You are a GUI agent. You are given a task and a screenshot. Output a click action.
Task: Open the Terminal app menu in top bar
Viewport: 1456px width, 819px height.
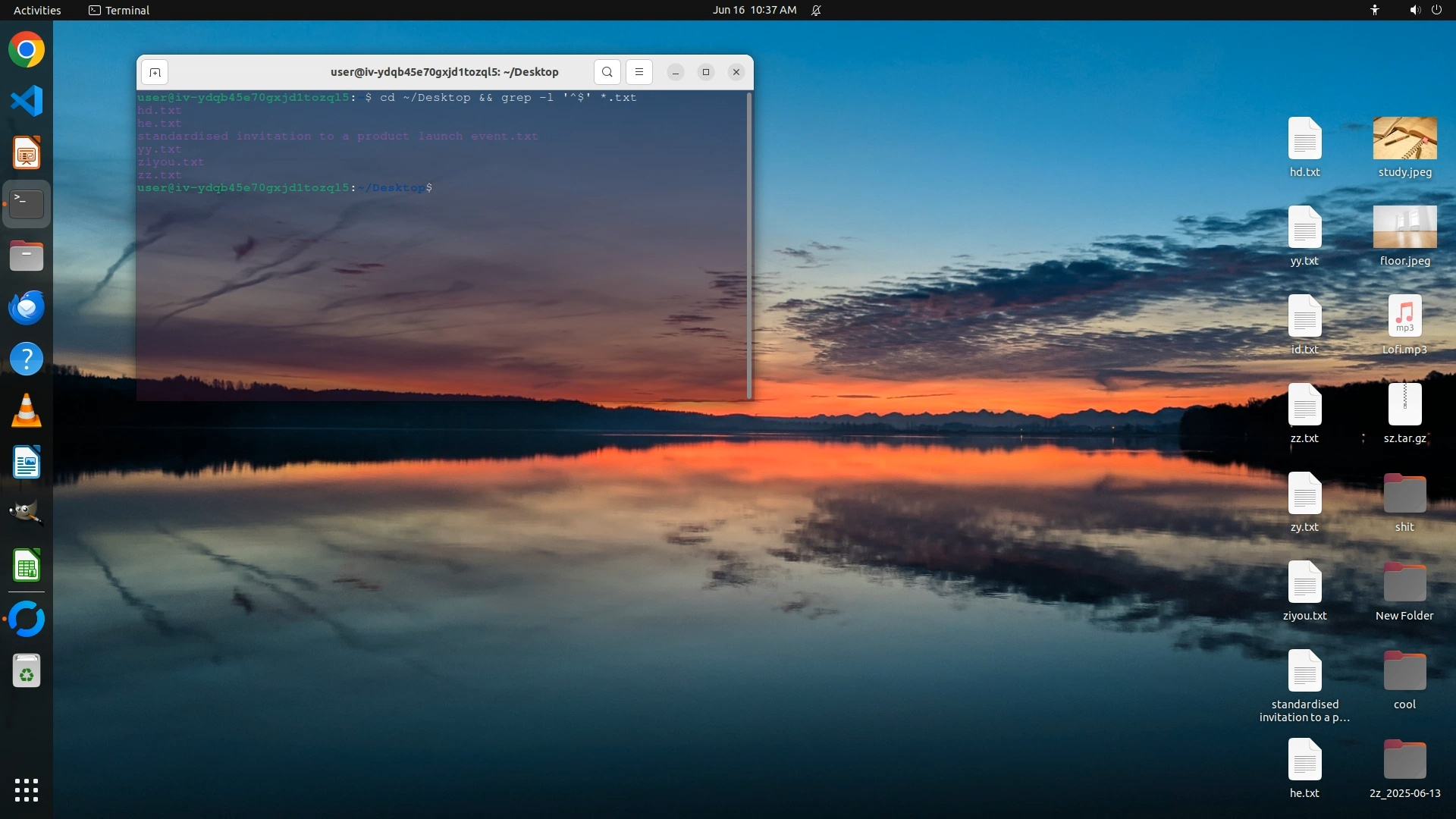[119, 10]
